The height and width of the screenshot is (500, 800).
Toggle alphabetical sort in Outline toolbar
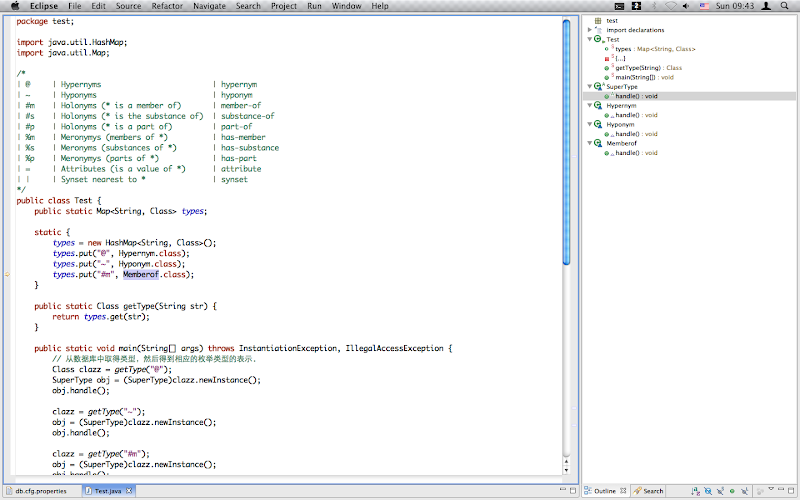coord(695,491)
